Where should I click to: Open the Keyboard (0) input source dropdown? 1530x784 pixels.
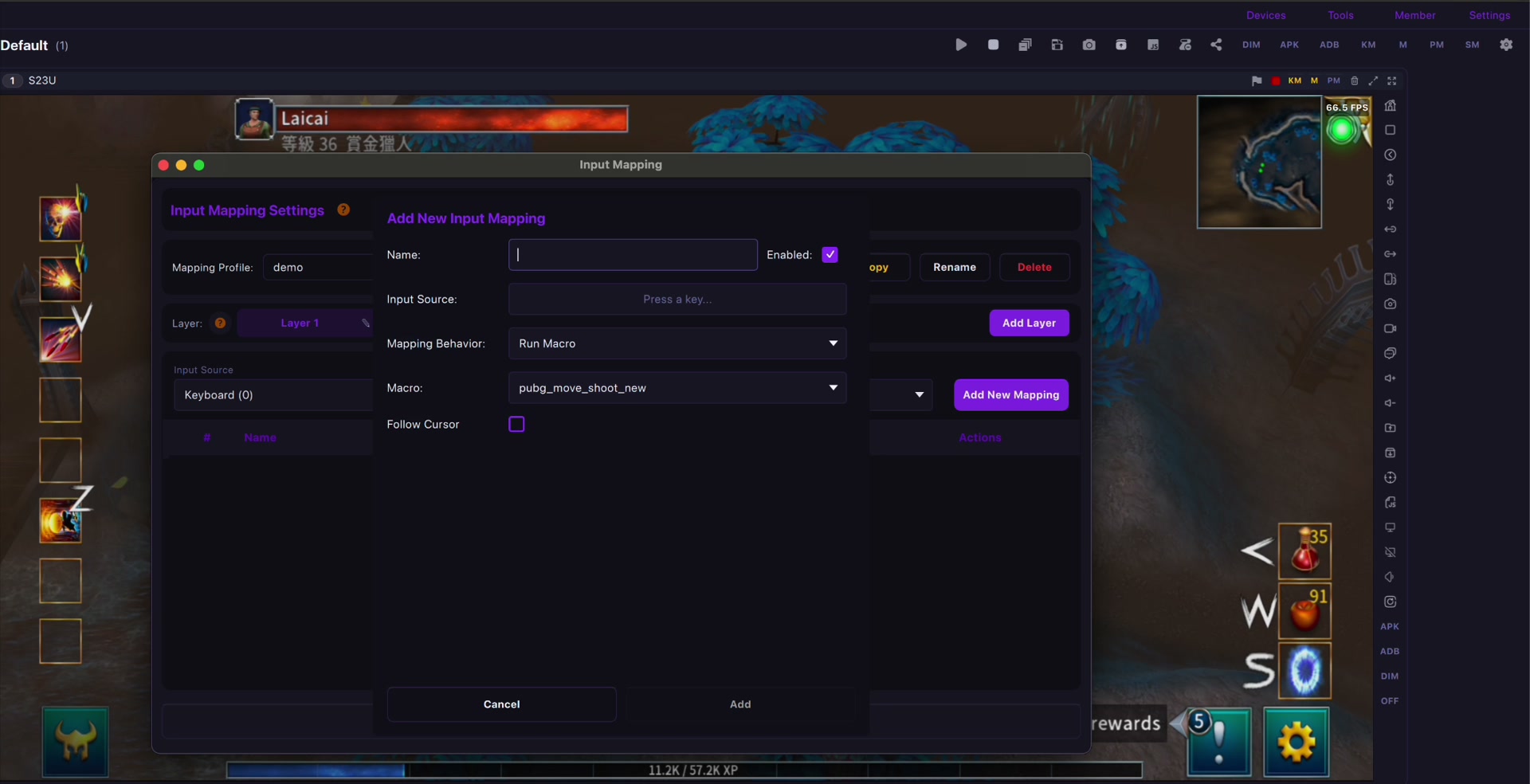[x=273, y=394]
